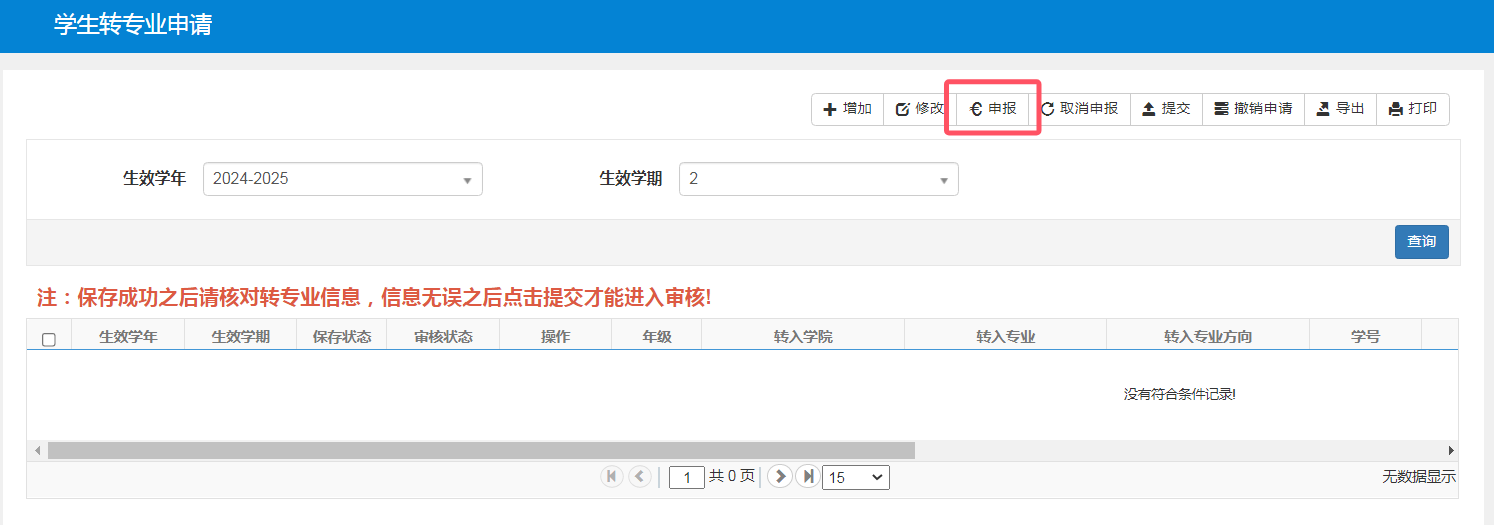Click the 打印 (print) button
This screenshot has height=525, width=1494.
click(1412, 109)
